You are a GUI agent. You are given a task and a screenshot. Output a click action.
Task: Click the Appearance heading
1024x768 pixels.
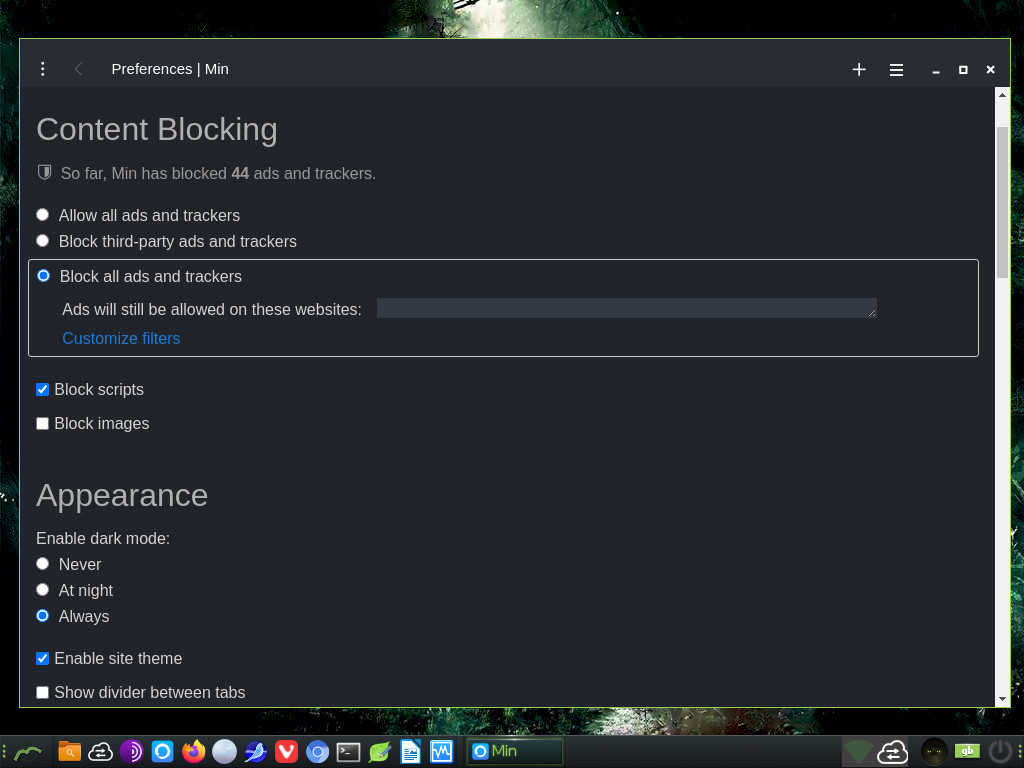122,495
